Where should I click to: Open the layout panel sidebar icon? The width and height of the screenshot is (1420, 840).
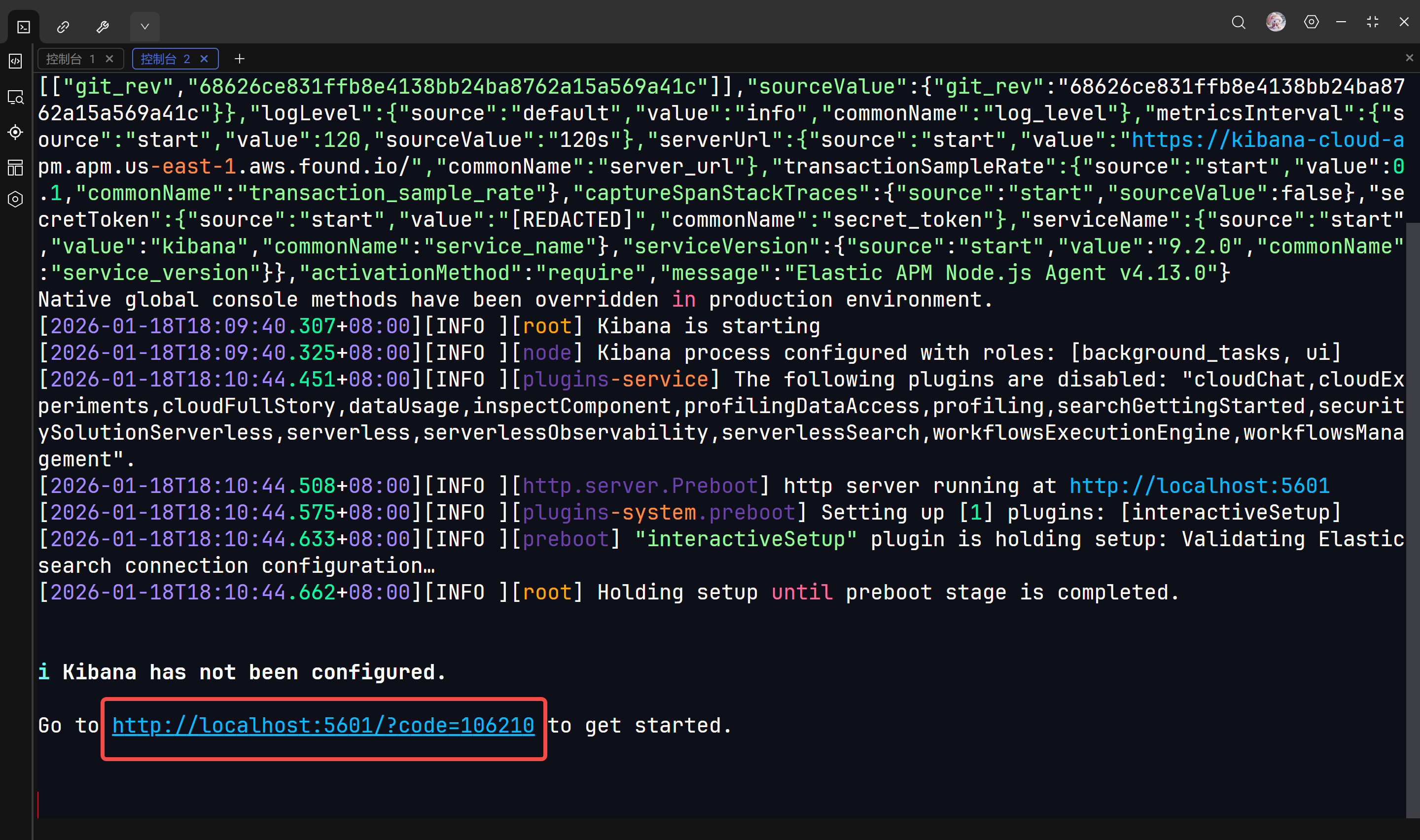pos(15,167)
